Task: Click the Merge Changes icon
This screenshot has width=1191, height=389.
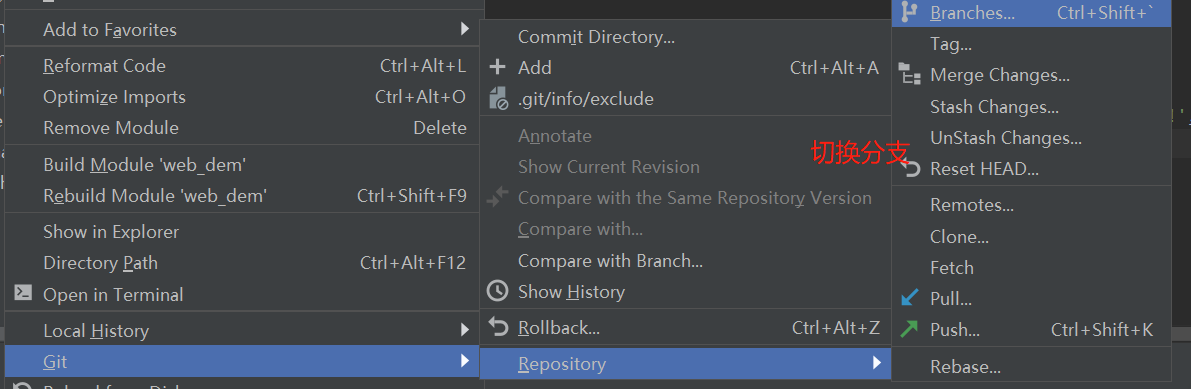Action: (x=909, y=74)
